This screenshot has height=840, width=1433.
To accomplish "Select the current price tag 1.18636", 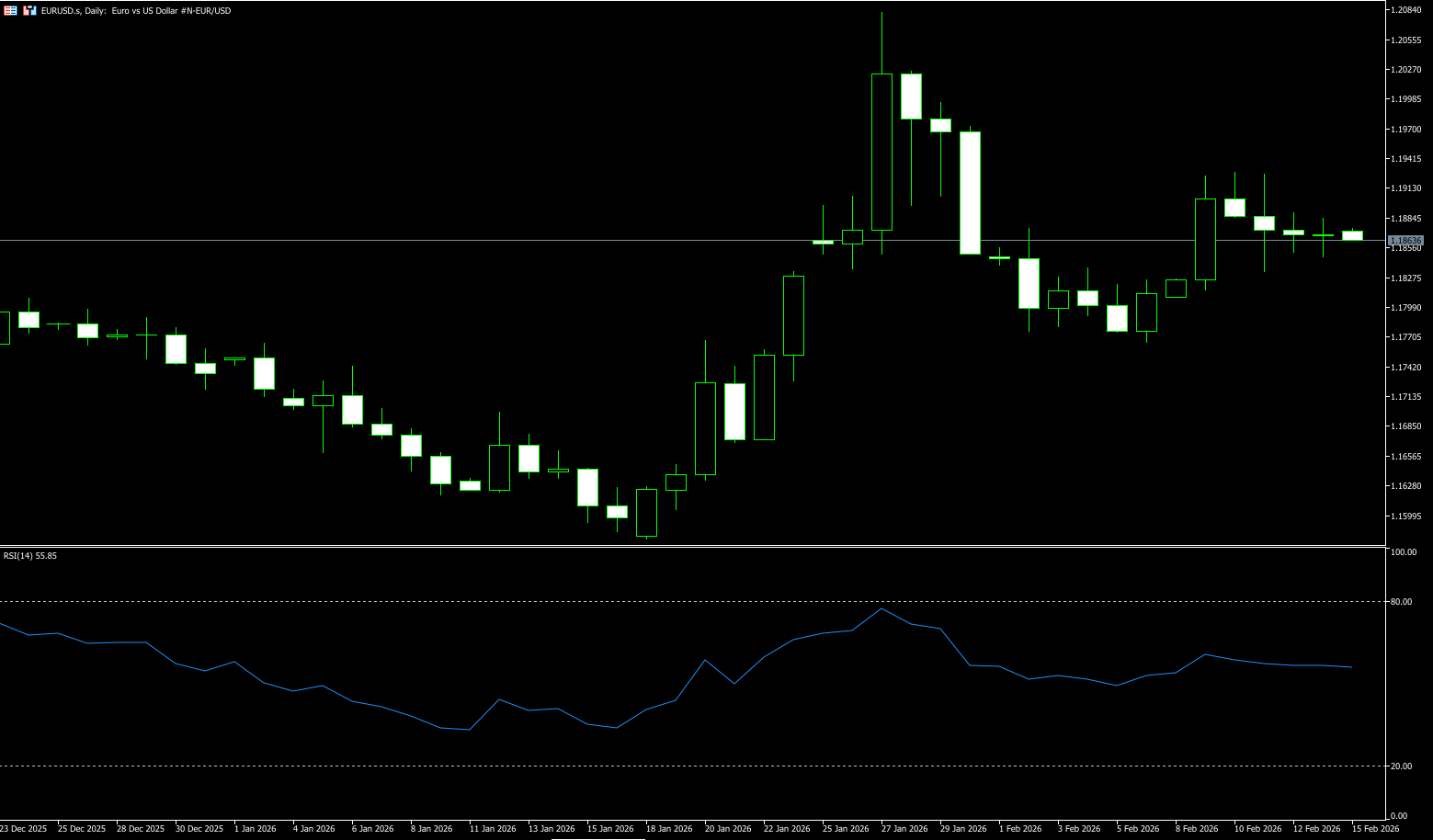I will pos(1405,241).
